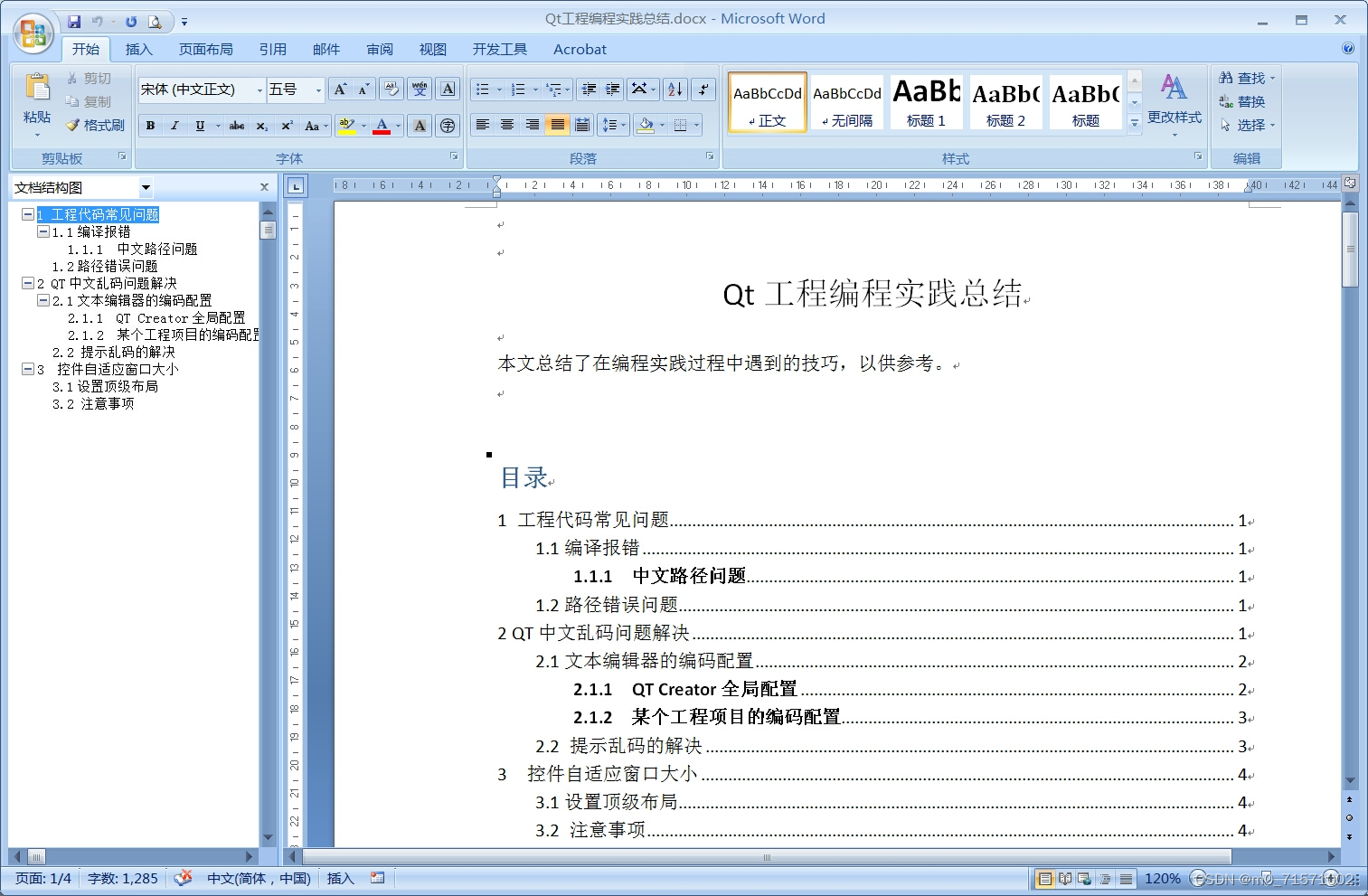The width and height of the screenshot is (1368, 896).
Task: Open the Bullets dropdown arrow
Action: (499, 90)
